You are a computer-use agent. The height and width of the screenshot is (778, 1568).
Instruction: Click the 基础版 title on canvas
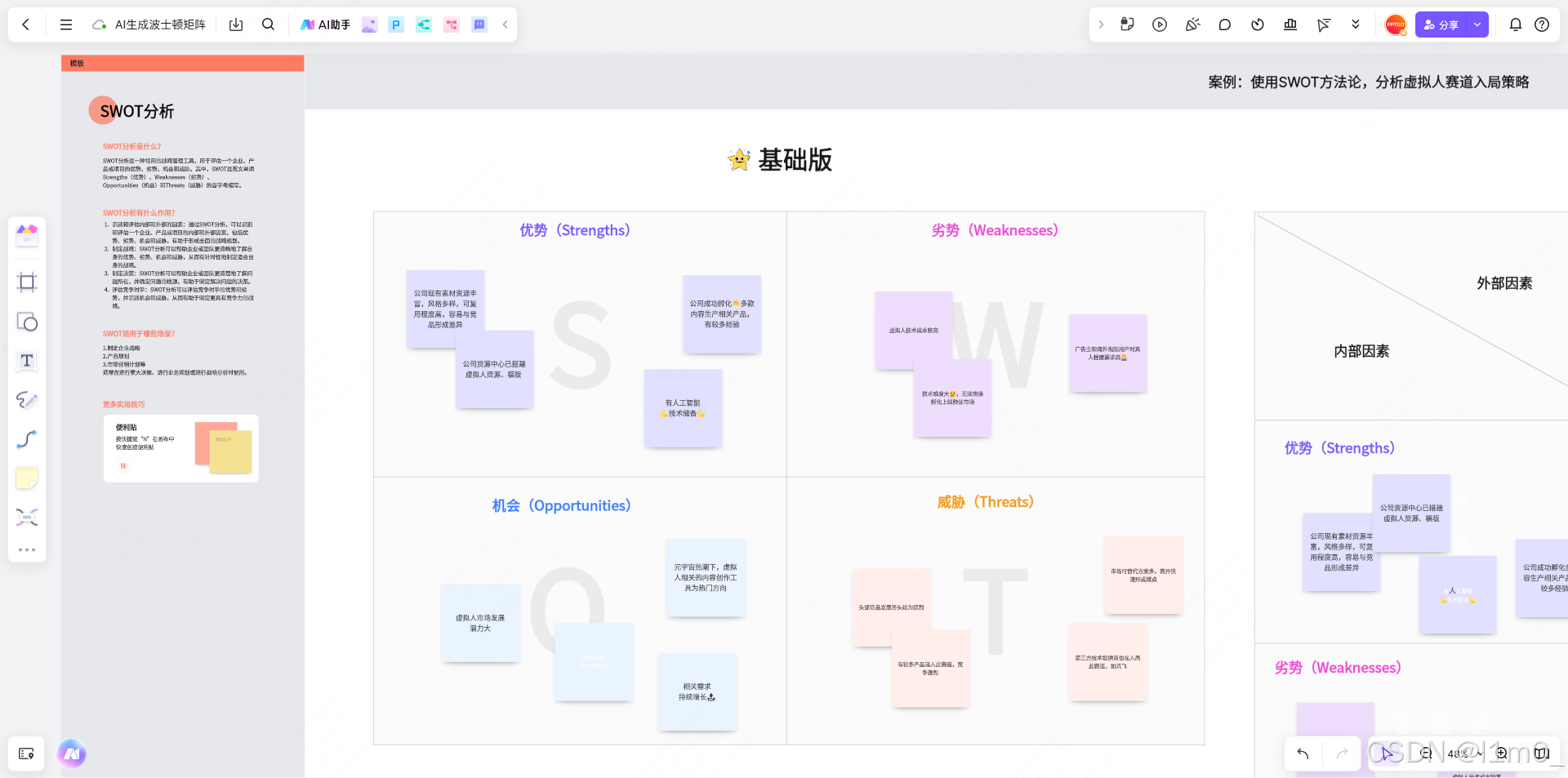[795, 159]
